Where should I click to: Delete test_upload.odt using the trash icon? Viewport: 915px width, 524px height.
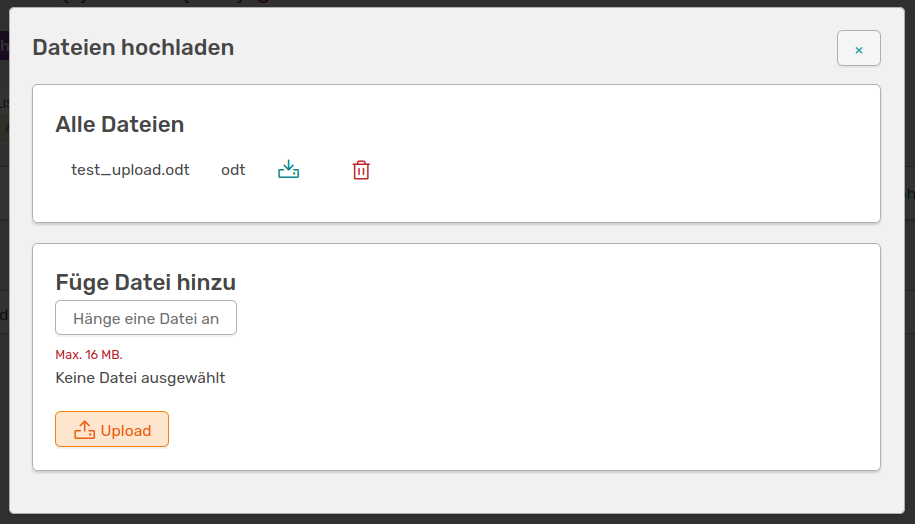(x=361, y=170)
